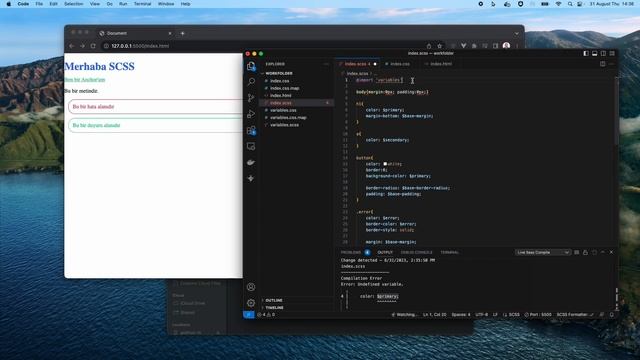Viewport: 640px width, 360px height.
Task: Open the Source Control view
Action: tap(251, 98)
